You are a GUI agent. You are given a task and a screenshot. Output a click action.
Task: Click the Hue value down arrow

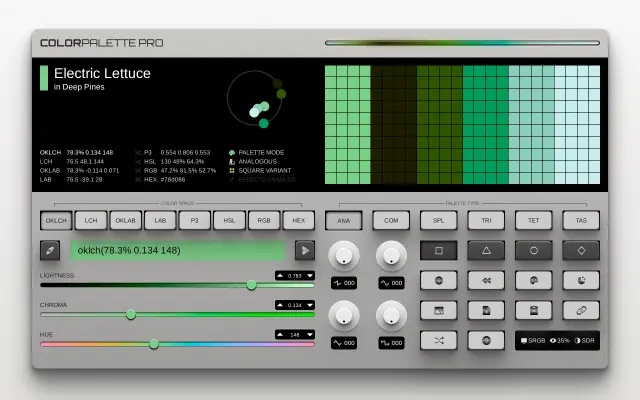[310, 335]
